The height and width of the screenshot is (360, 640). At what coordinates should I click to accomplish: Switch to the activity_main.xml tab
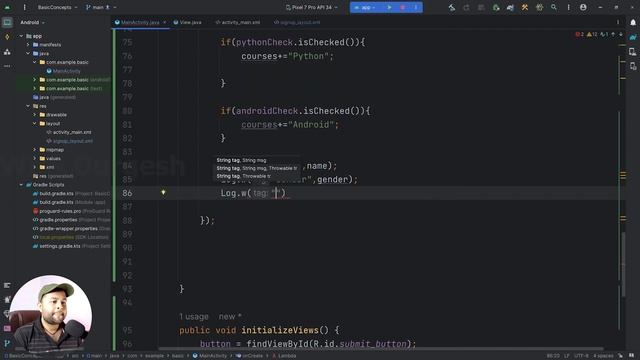click(x=238, y=22)
